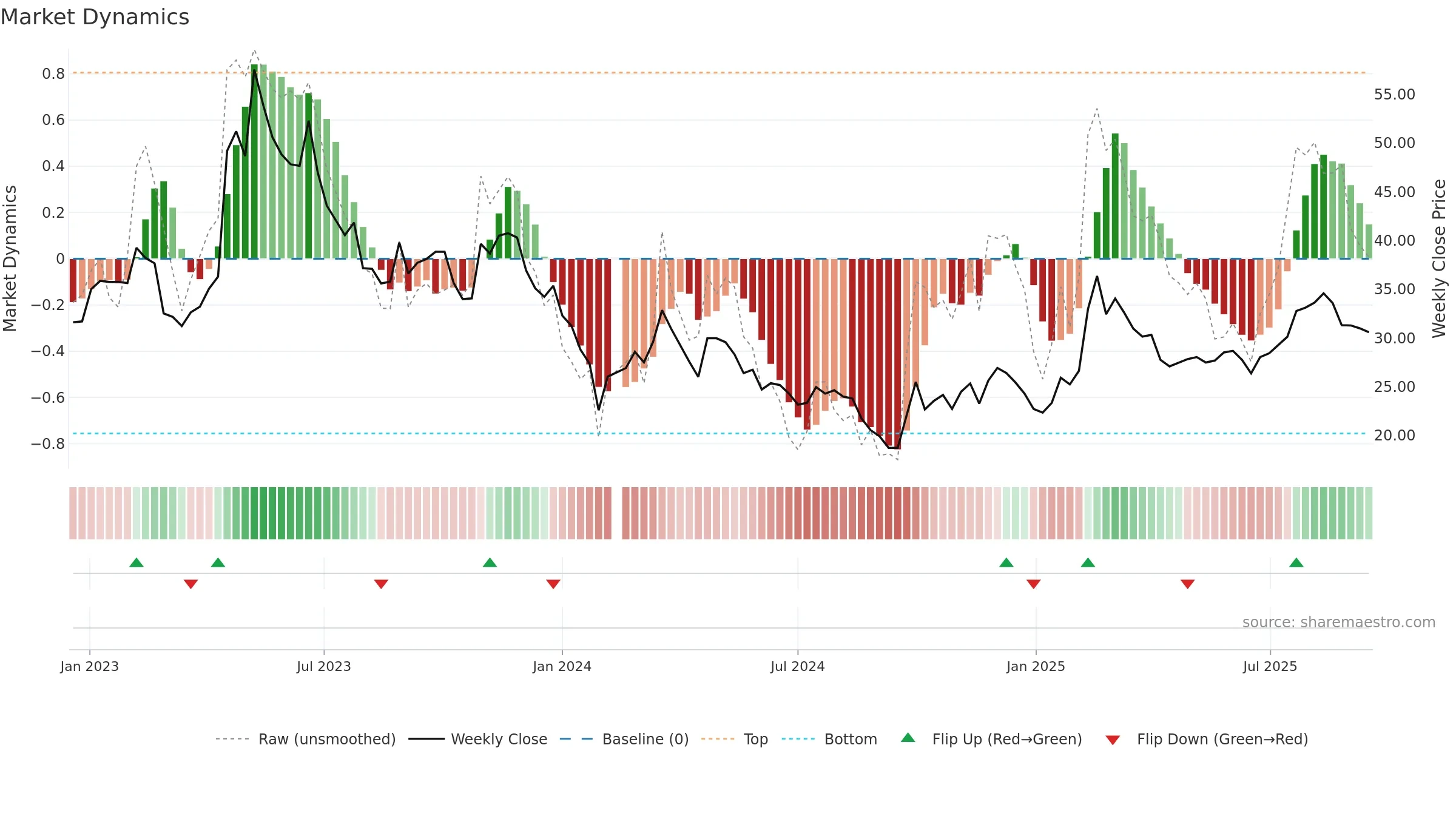The width and height of the screenshot is (1456, 819).
Task: Click the first green flip-up triangle in early 2023
Action: pos(136,562)
